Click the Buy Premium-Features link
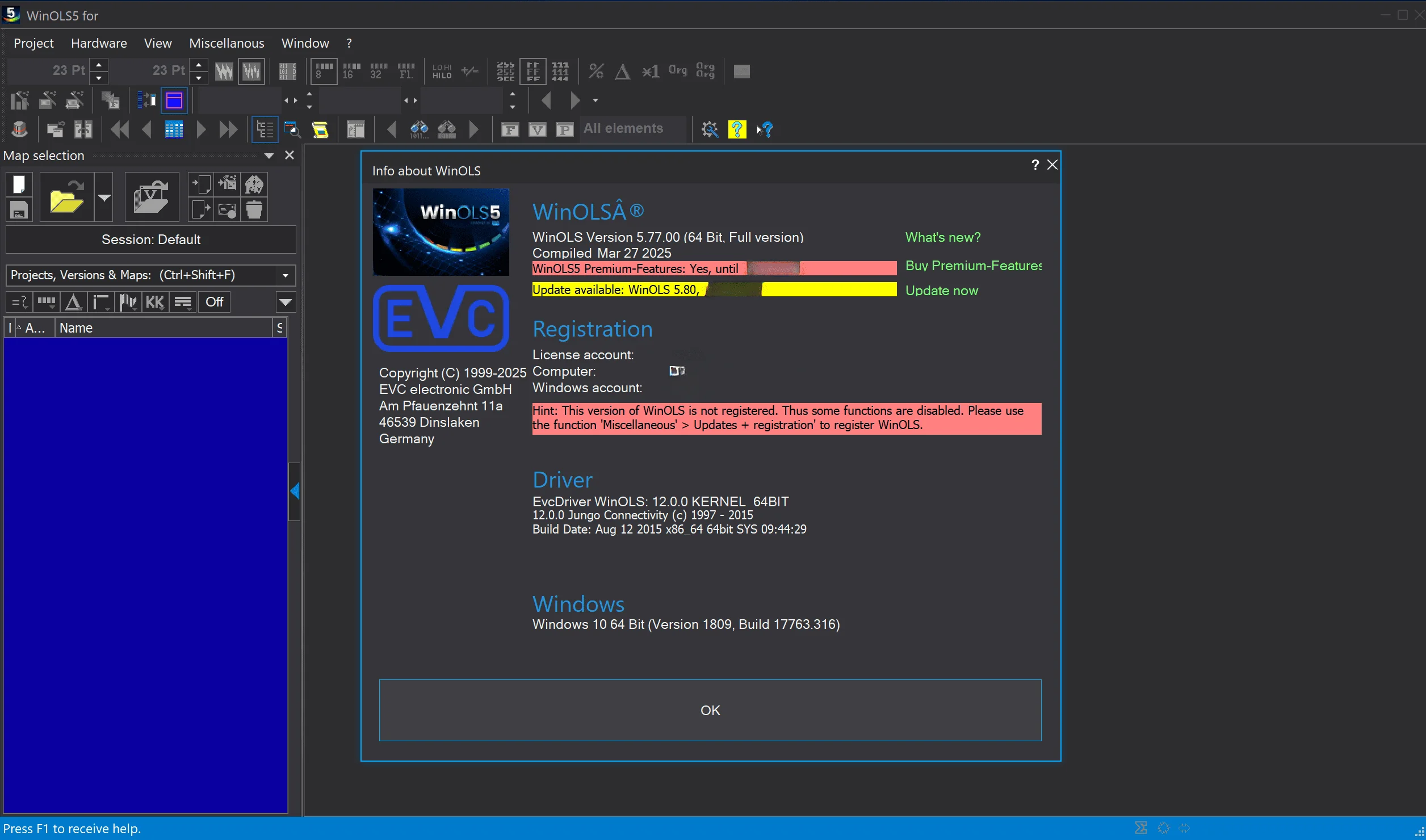Viewport: 1426px width, 840px height. pyautogui.click(x=974, y=266)
